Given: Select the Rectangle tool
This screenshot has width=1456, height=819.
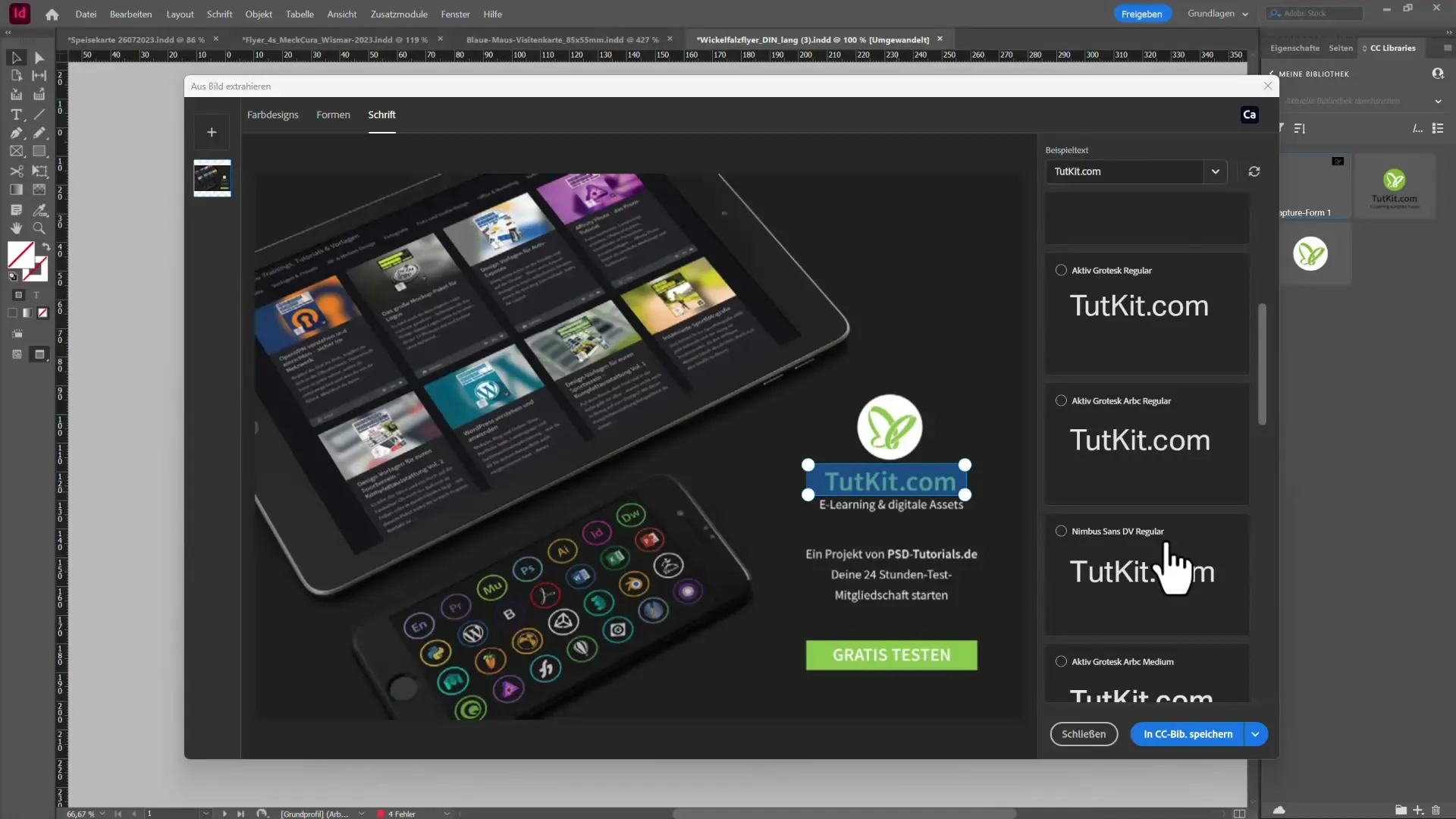Looking at the screenshot, I should tap(39, 151).
